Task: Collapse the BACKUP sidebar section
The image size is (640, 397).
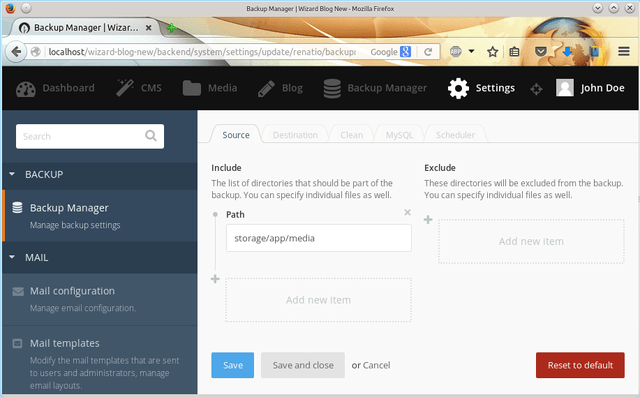Action: pyautogui.click(x=100, y=175)
